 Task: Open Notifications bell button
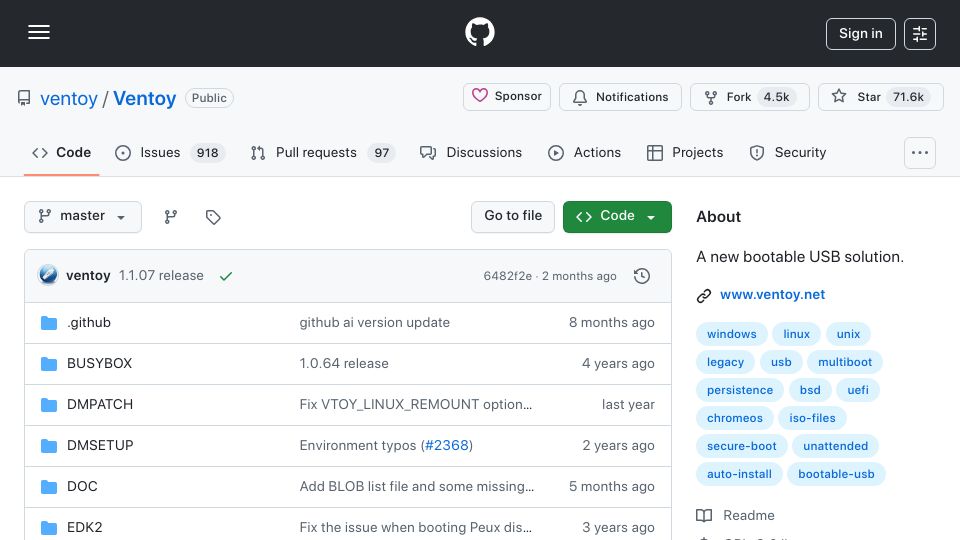(620, 97)
